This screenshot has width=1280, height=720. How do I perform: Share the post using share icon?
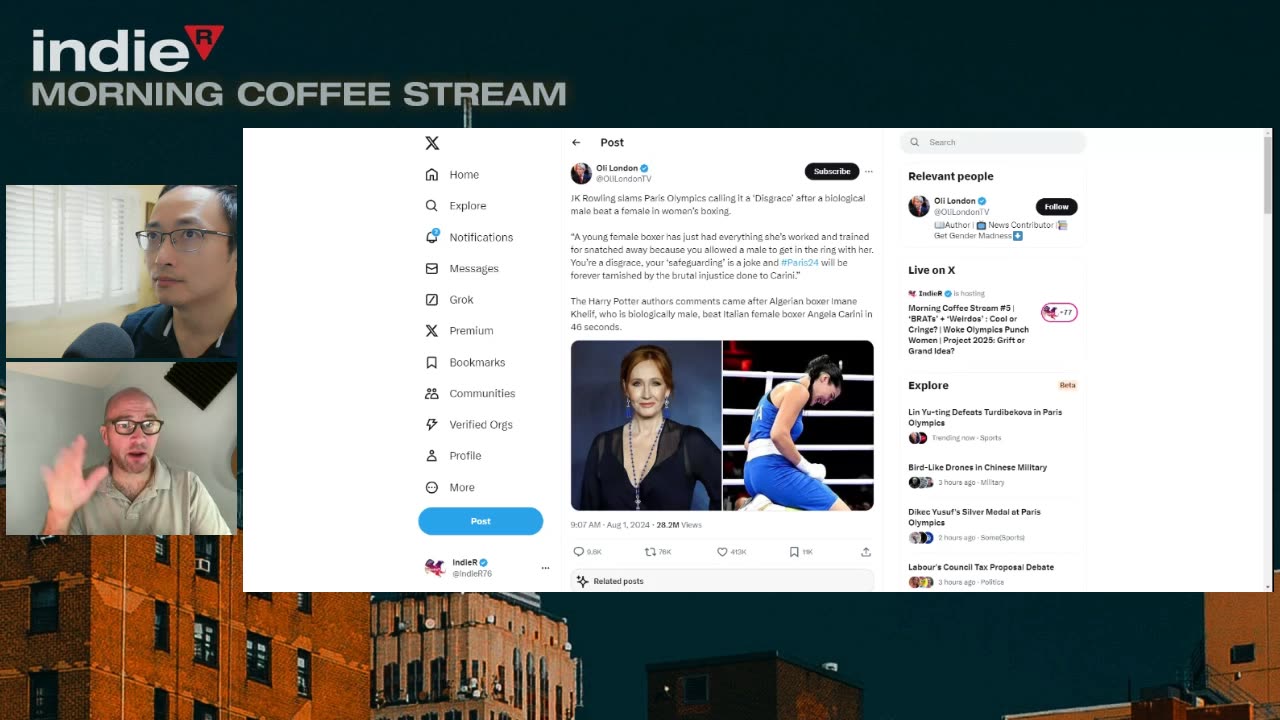point(866,552)
